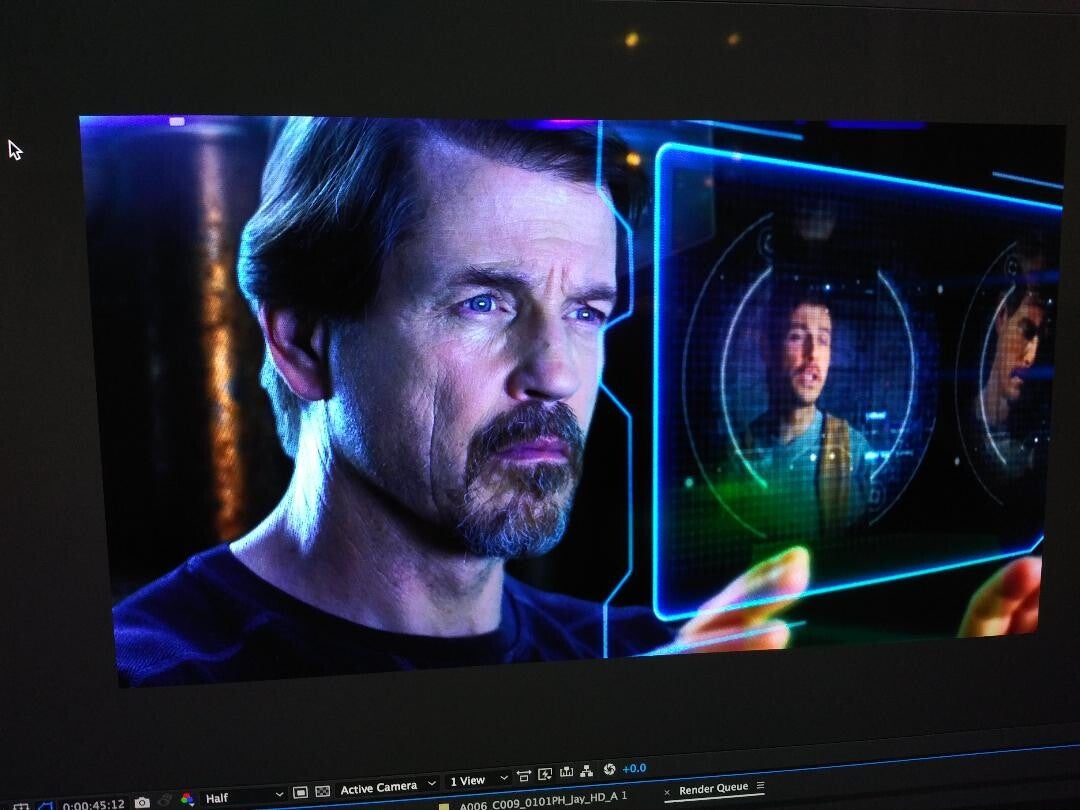
Task: Toggle the Region of Interest icon
Action: (x=300, y=793)
